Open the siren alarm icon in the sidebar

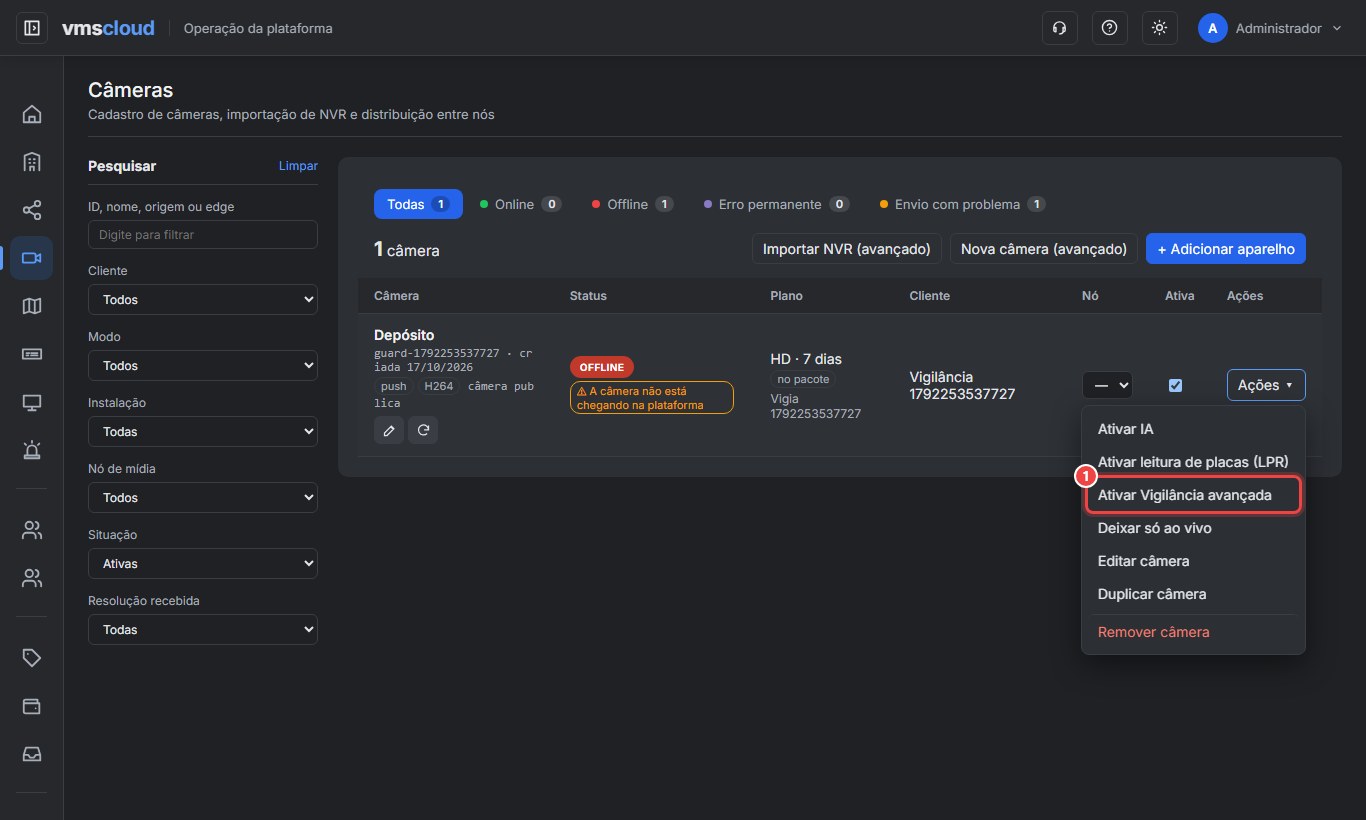[32, 450]
